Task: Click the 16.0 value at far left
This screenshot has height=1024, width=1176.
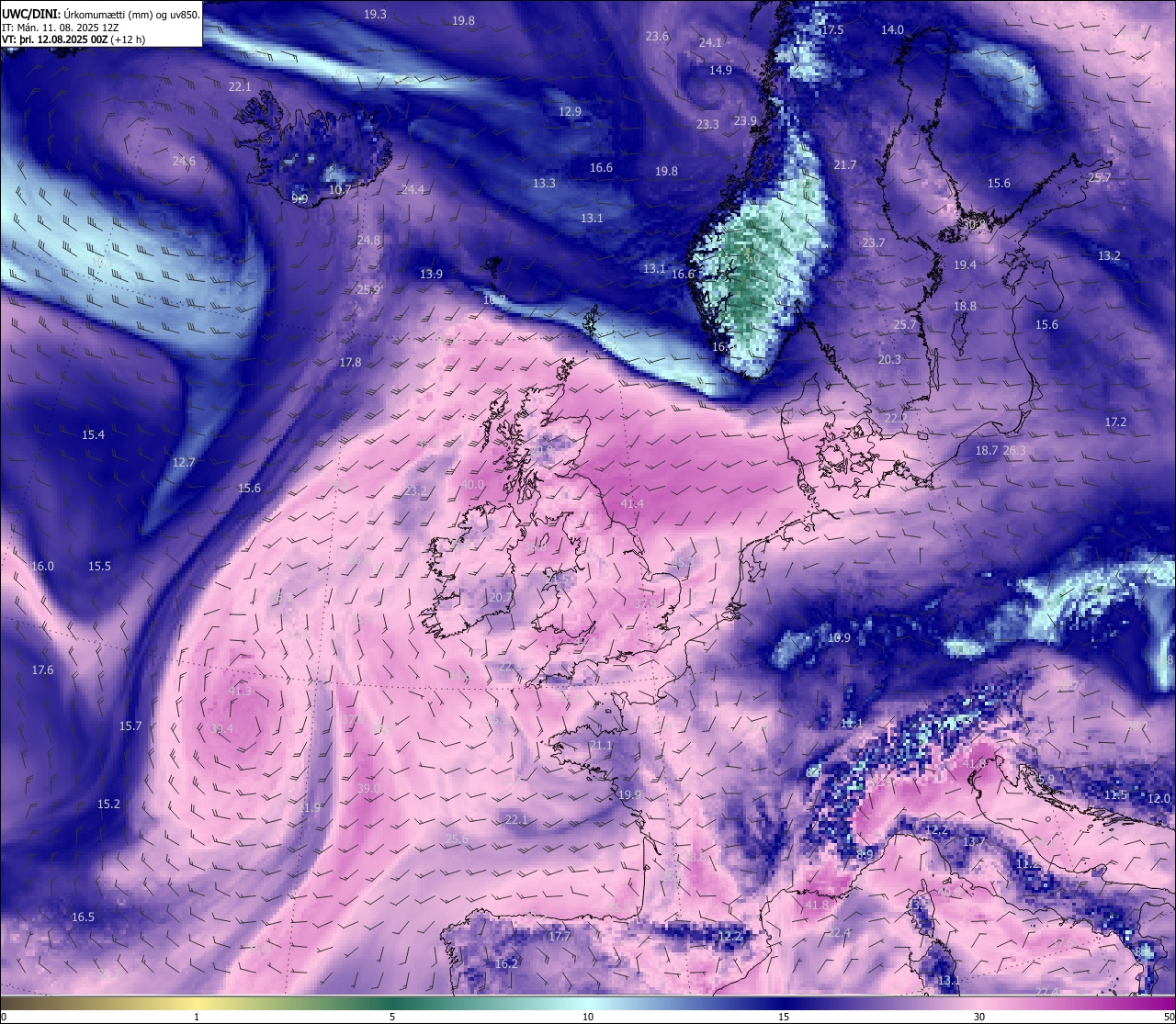Action: click(x=42, y=566)
